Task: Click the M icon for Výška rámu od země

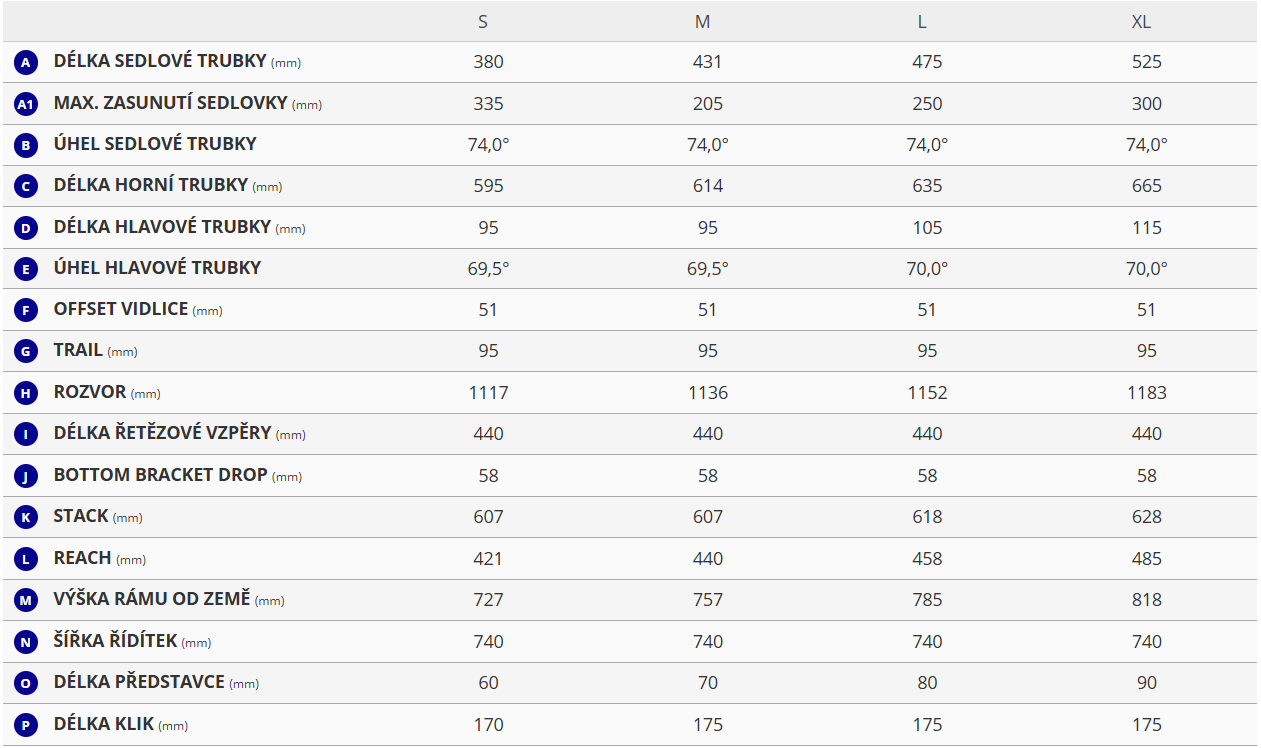Action: coord(26,600)
